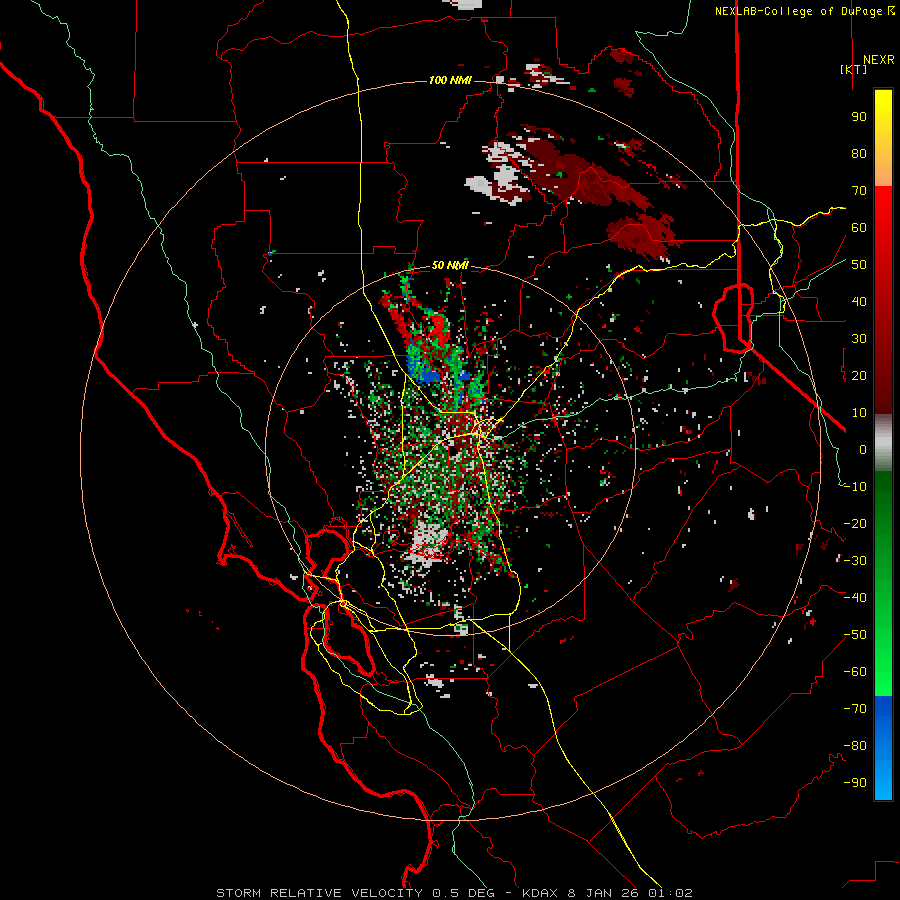This screenshot has width=900, height=900.
Task: Click the '0.5 DEG' elevation angle text
Action: [465, 893]
